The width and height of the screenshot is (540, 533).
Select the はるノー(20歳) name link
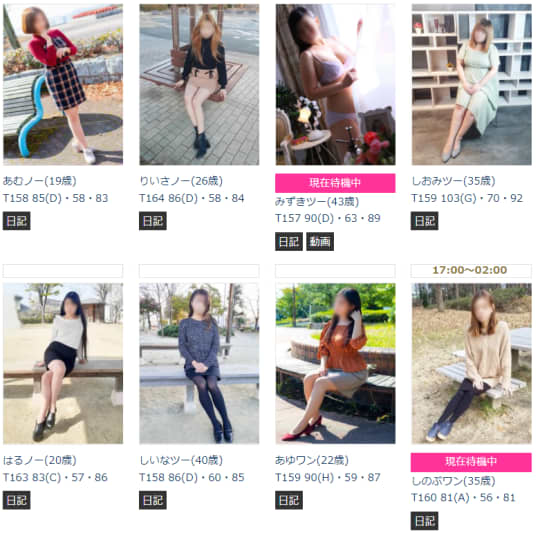[x=40, y=460]
